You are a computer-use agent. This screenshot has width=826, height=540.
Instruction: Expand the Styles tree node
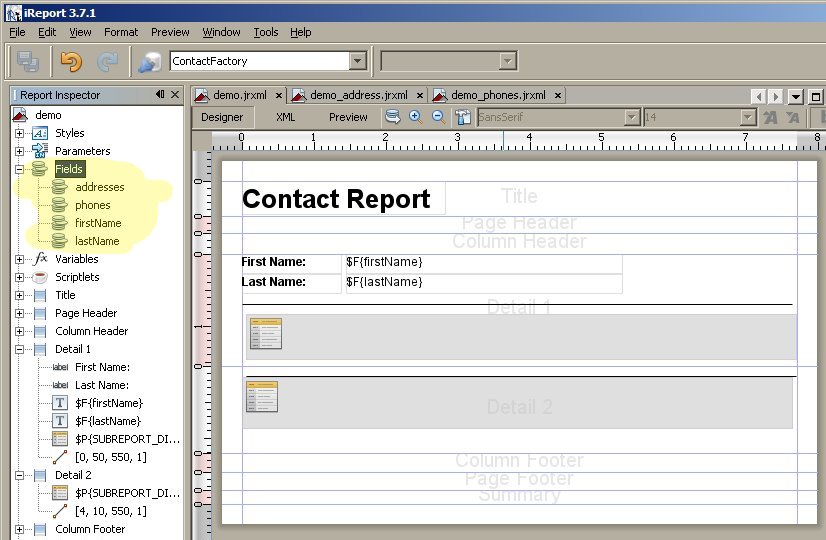coord(19,133)
